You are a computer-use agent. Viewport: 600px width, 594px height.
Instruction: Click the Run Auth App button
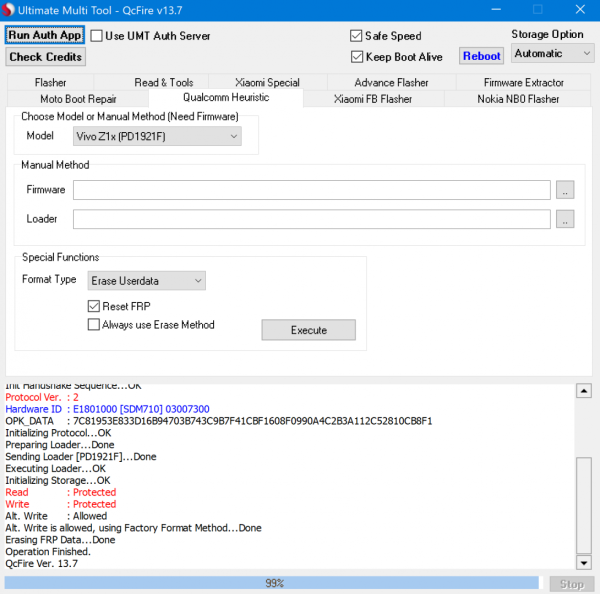(x=45, y=35)
